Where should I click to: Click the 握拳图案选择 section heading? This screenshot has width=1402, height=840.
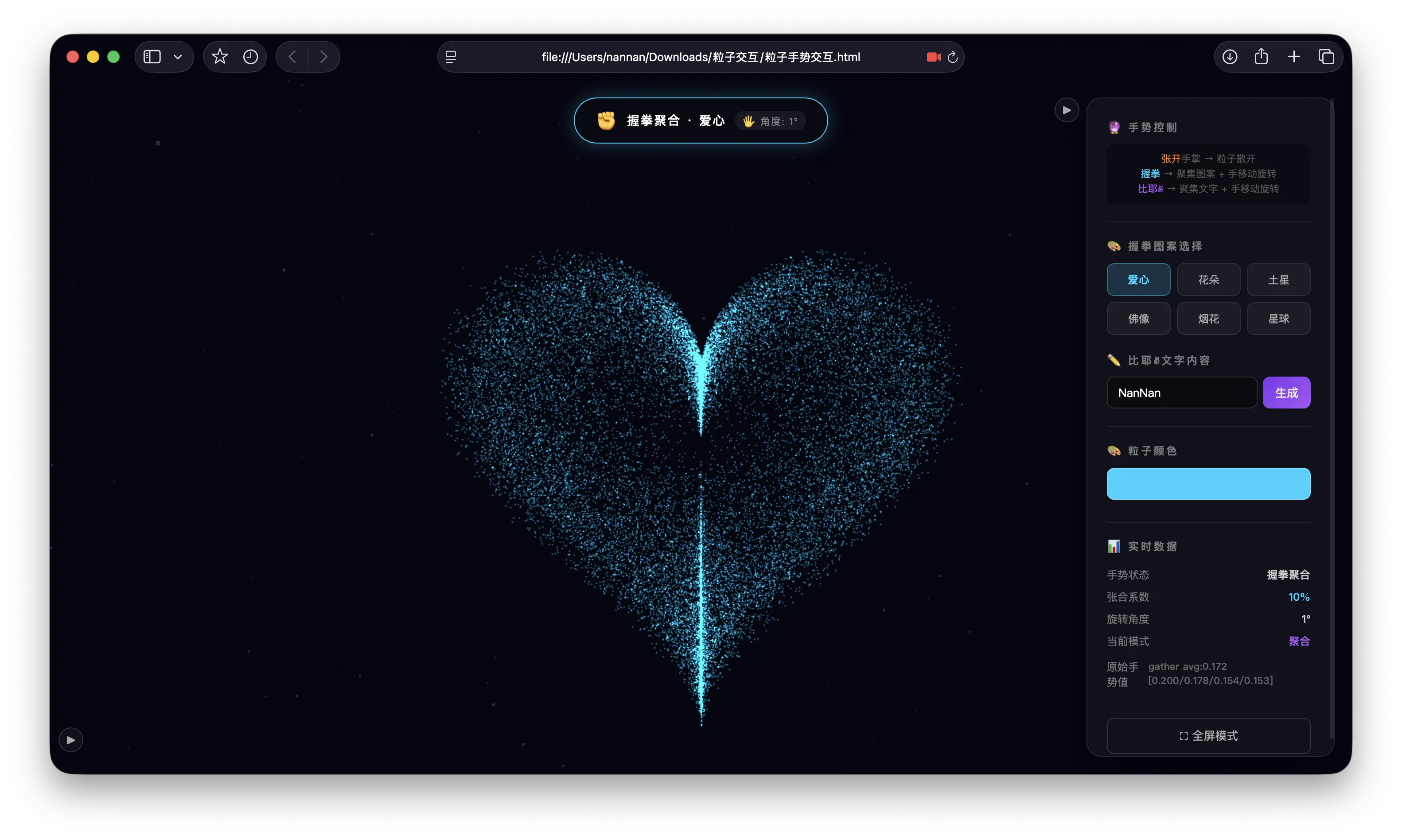[1165, 246]
